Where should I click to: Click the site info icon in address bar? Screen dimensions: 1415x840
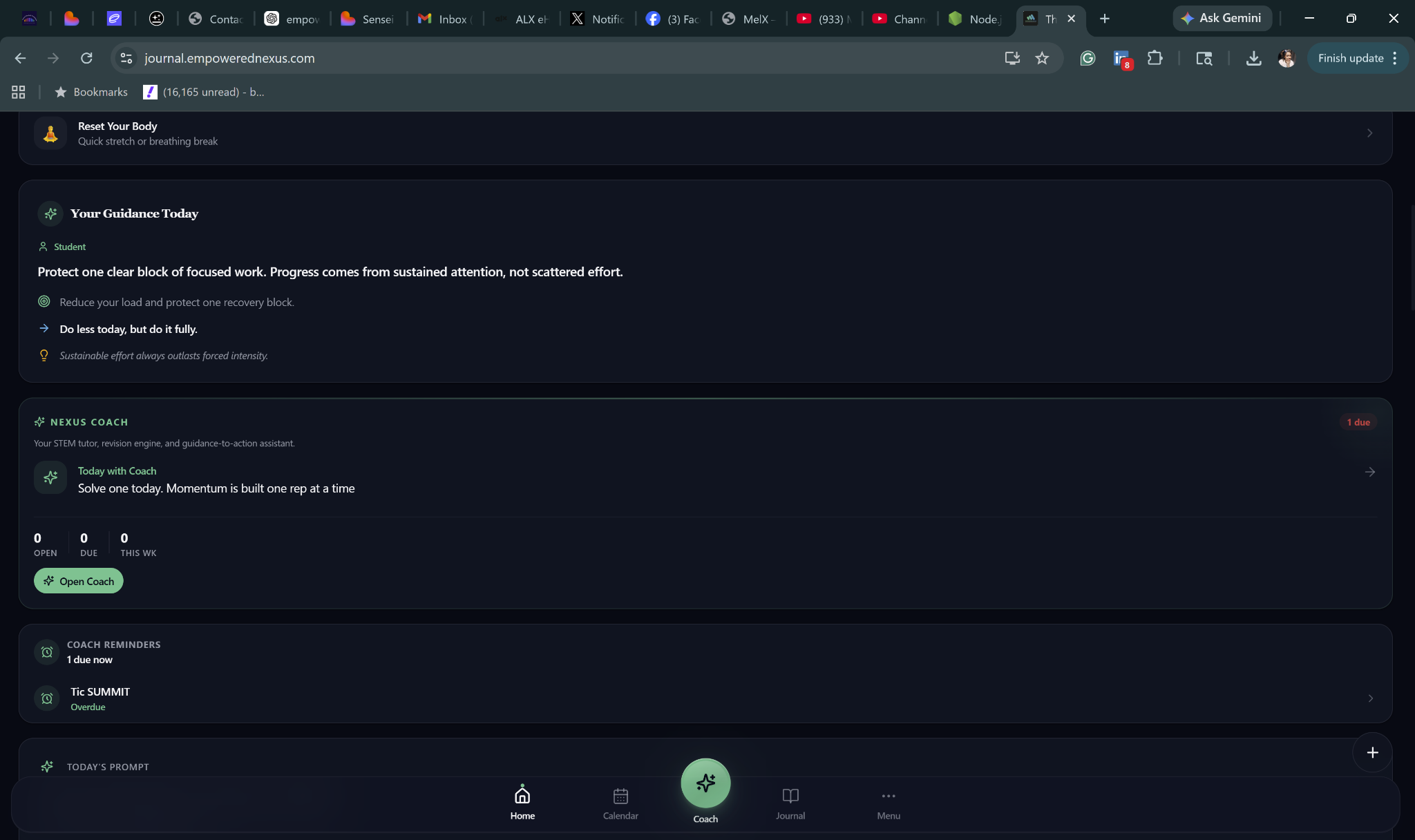(126, 58)
